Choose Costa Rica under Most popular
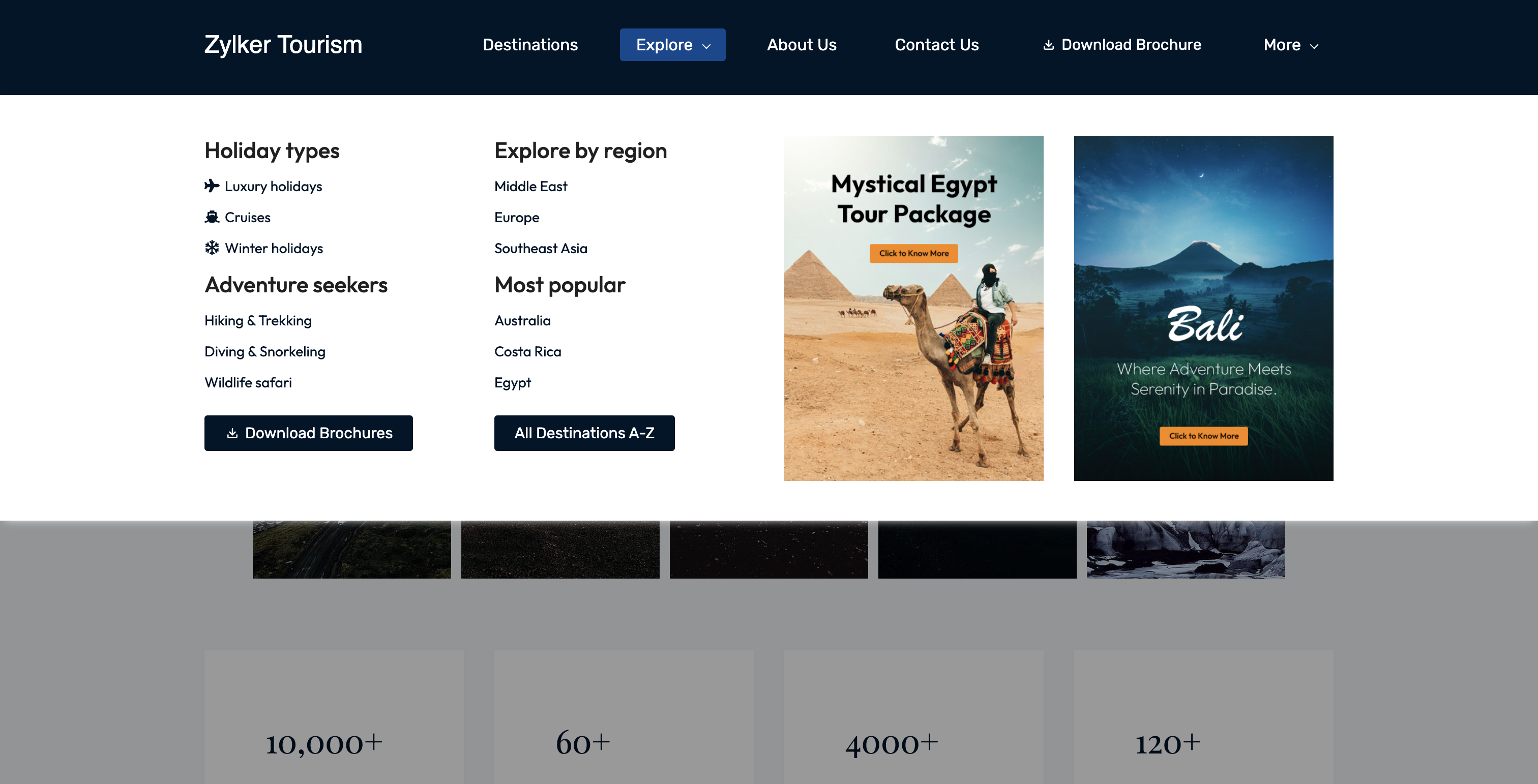The image size is (1538, 784). point(527,351)
